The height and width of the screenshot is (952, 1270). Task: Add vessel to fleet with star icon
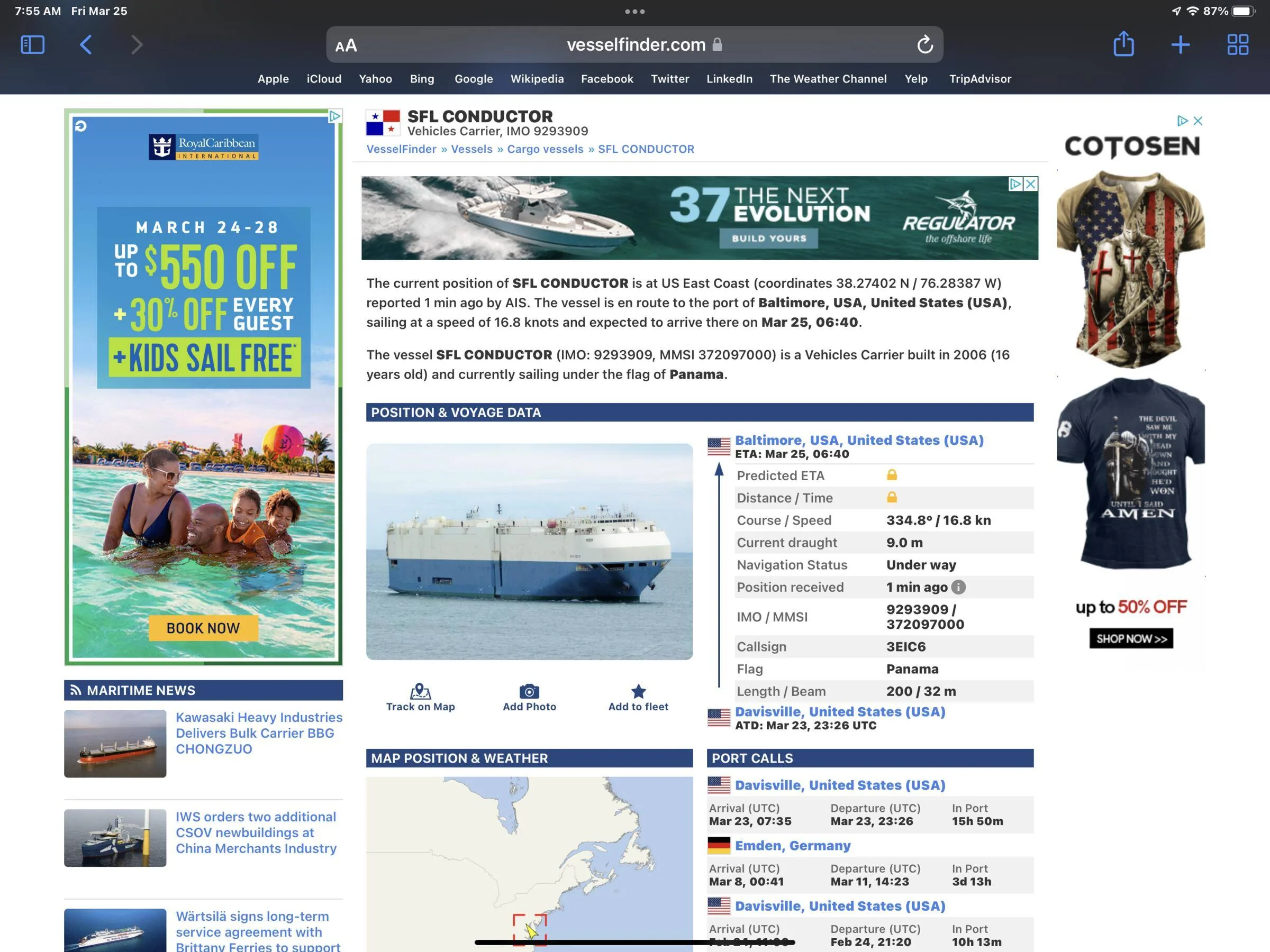pos(639,691)
